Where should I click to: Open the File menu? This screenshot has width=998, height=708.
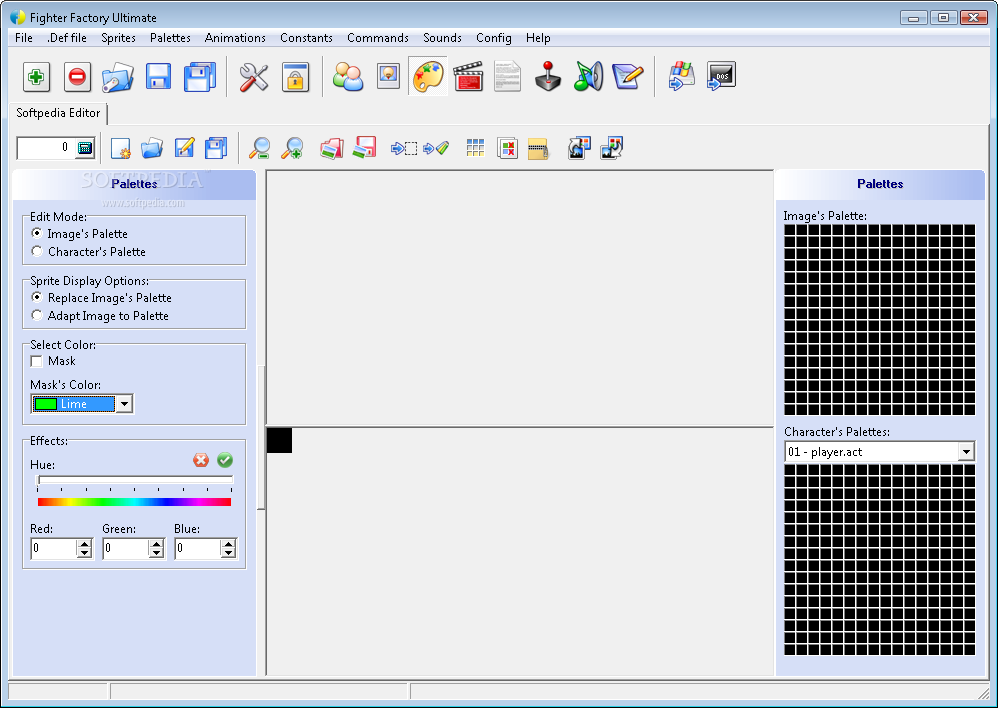24,38
